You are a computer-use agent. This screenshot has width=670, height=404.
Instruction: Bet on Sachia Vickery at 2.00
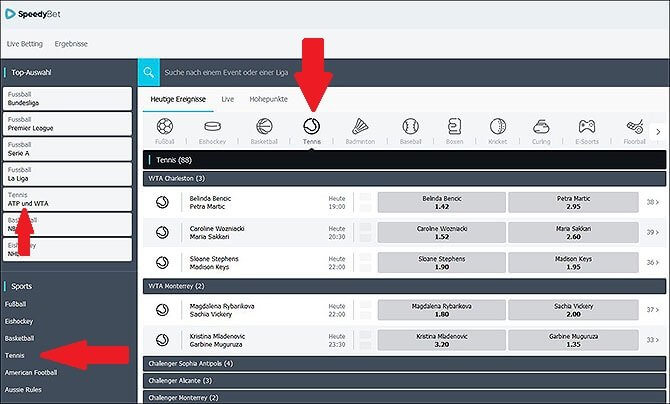point(573,310)
